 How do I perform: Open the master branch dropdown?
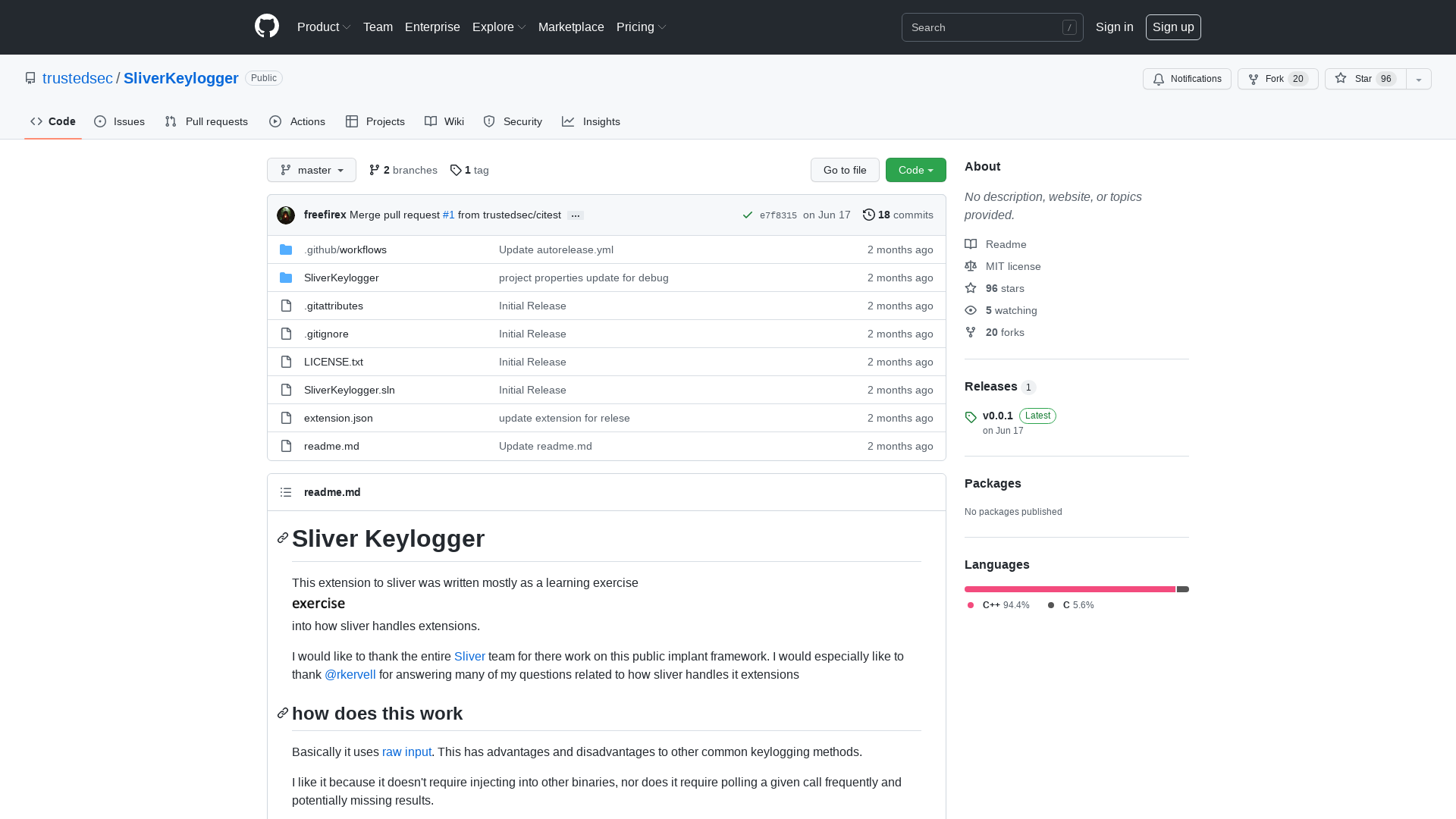tap(311, 170)
